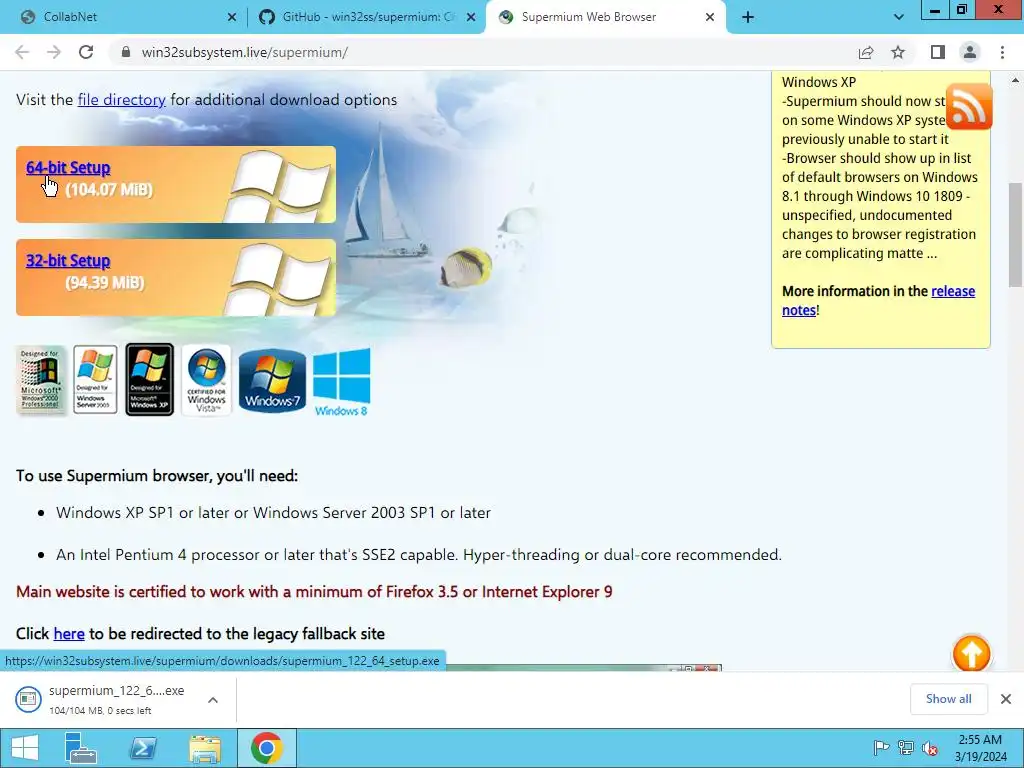The width and height of the screenshot is (1024, 768).
Task: Reload the current page
Action: point(86,52)
